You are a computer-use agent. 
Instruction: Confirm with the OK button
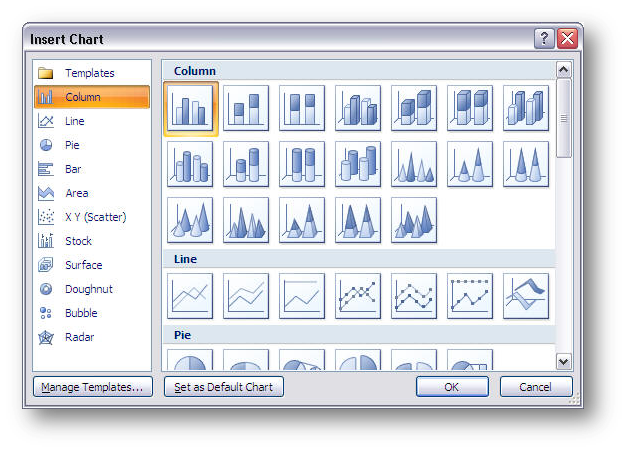coord(452,387)
